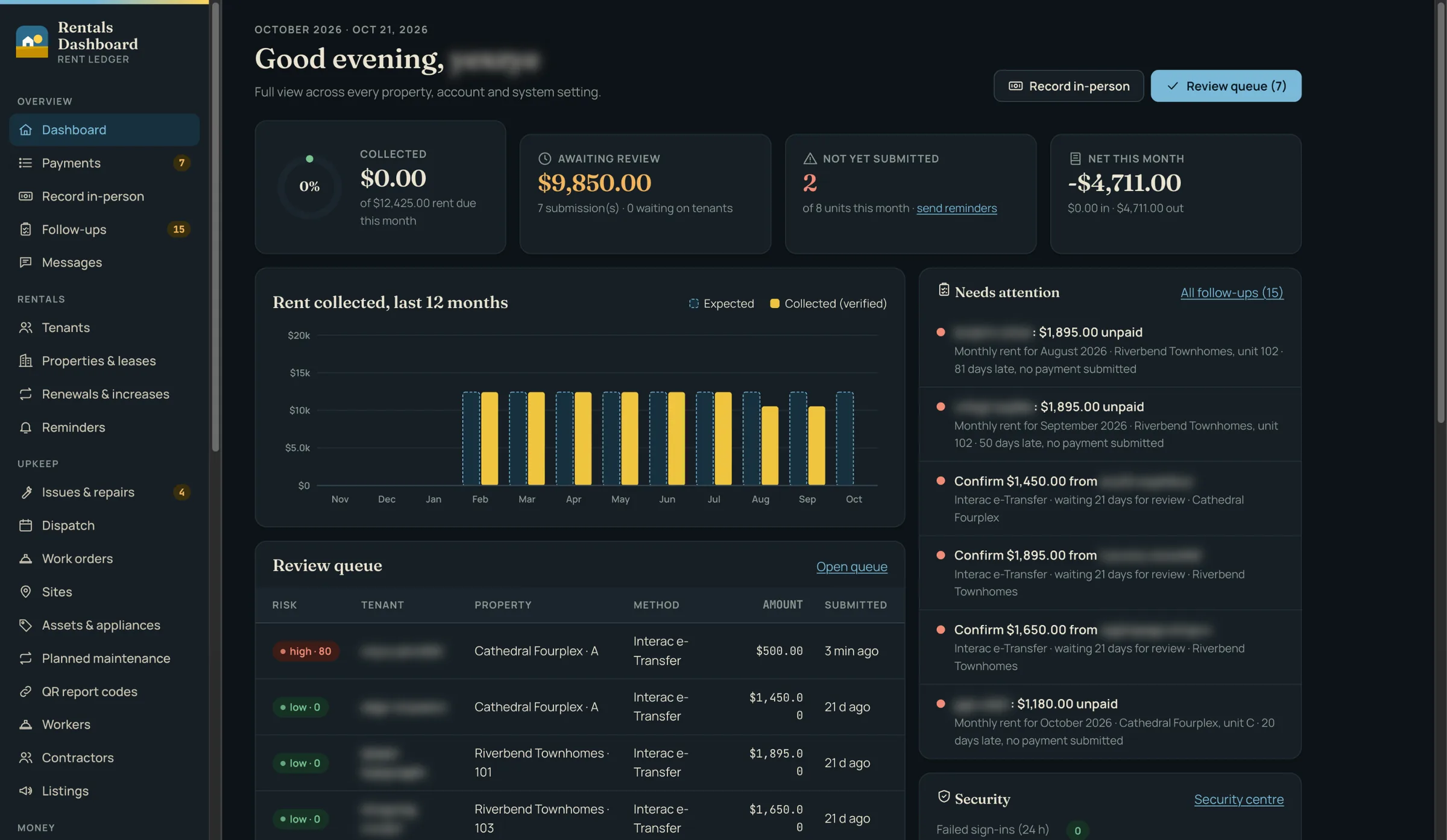
Task: Click the Collected (verified) yellow legend swatch
Action: pos(775,304)
